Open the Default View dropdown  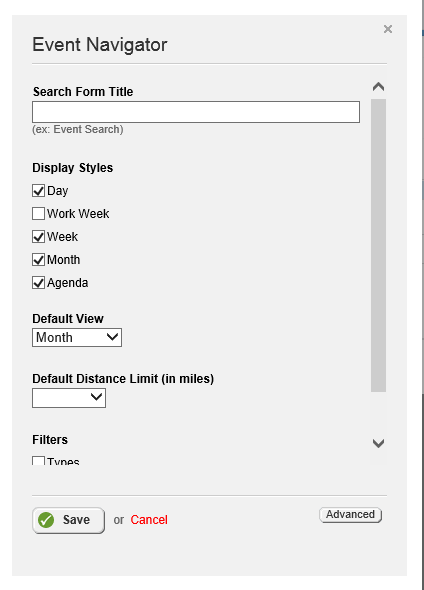tap(77, 338)
